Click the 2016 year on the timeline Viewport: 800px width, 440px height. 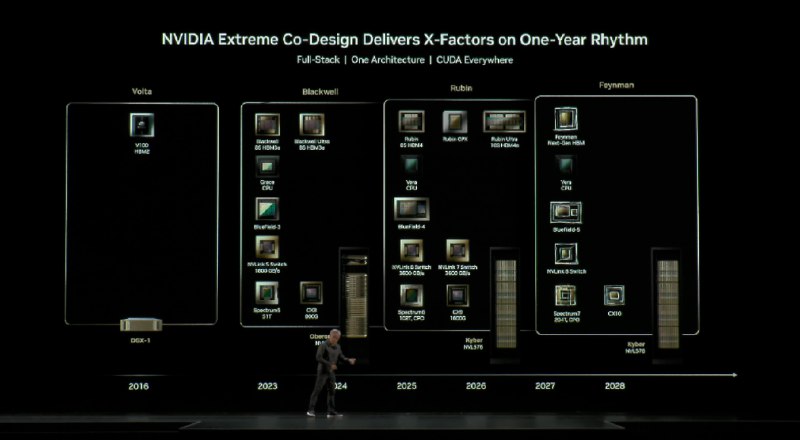coord(139,386)
